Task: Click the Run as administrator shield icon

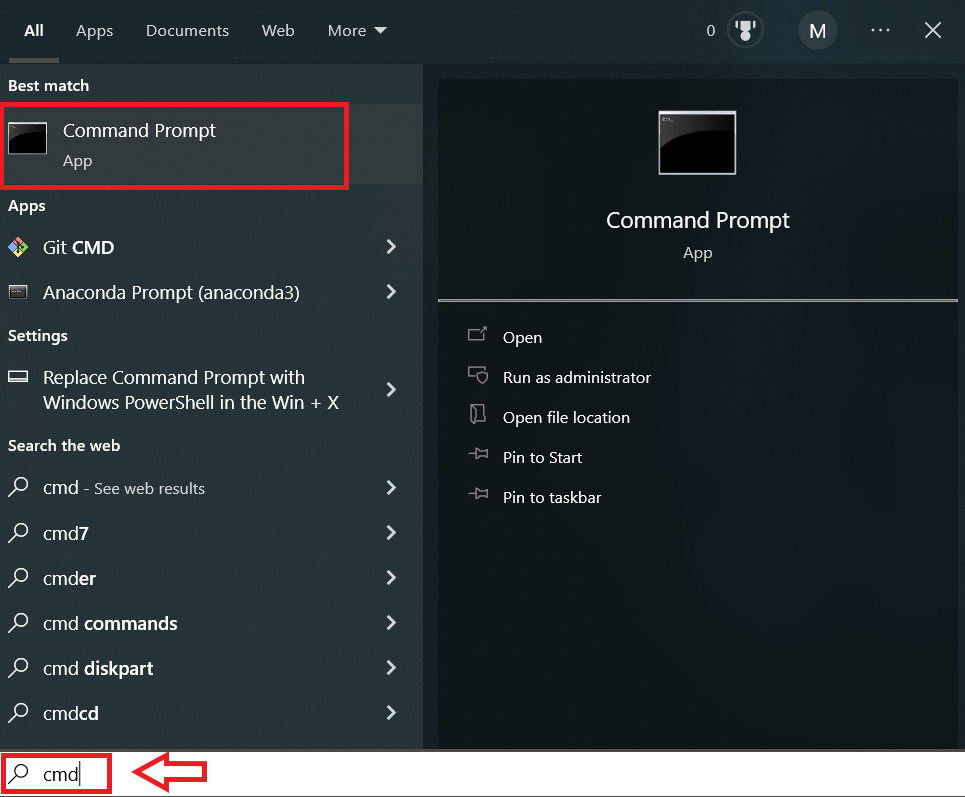Action: (478, 376)
